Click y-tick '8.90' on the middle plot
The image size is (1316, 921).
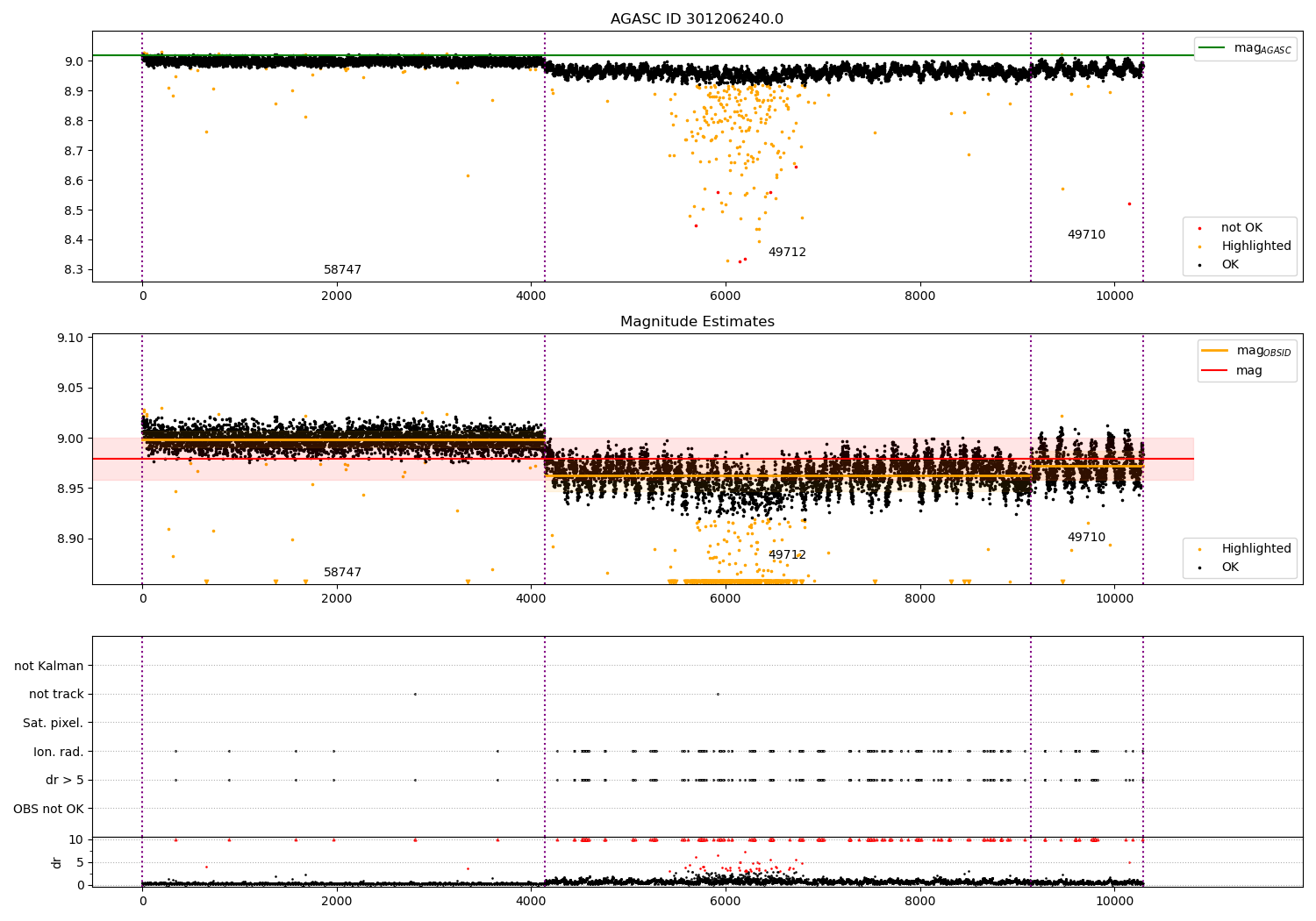pos(71,539)
